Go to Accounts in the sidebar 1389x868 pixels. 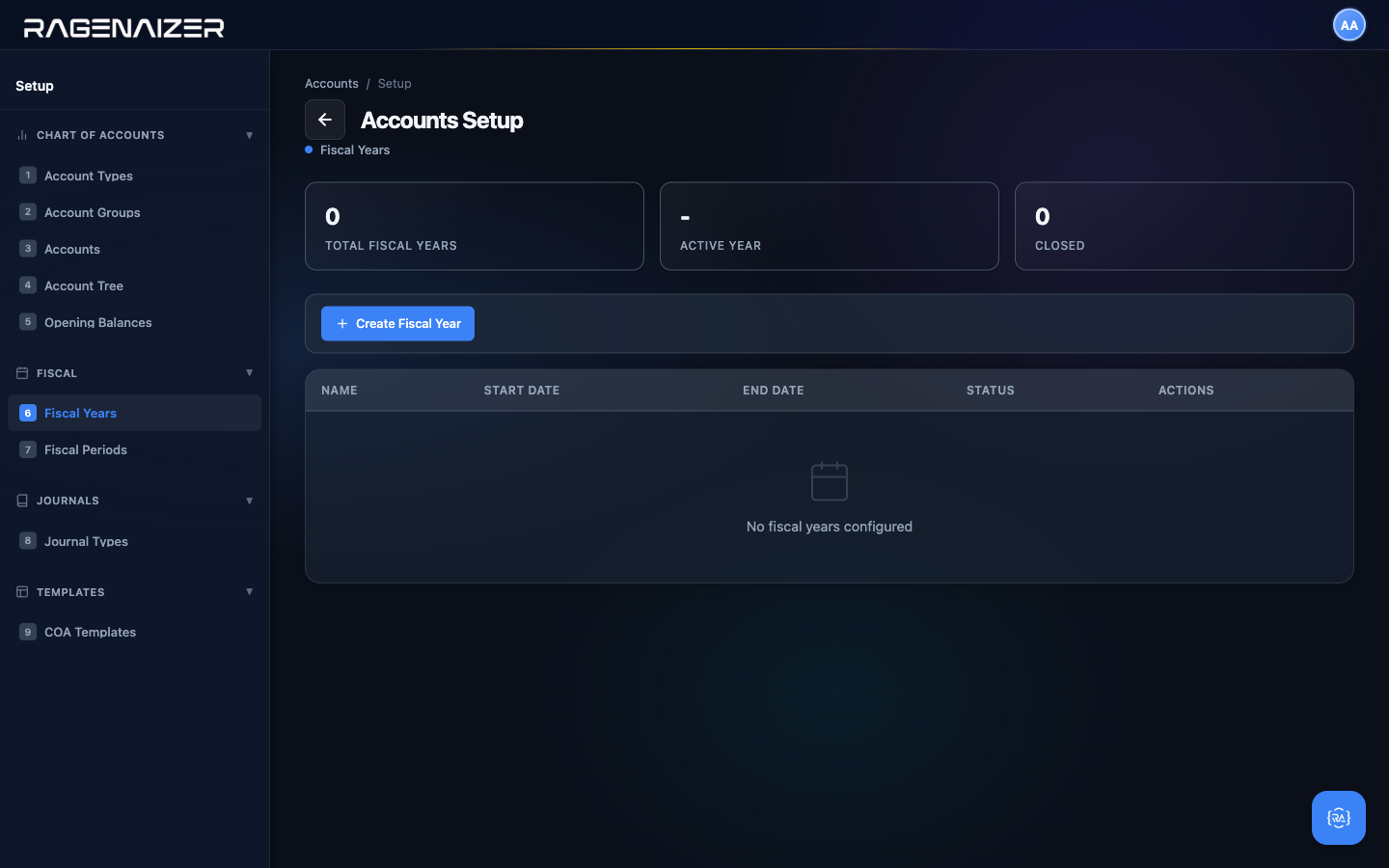click(x=134, y=249)
